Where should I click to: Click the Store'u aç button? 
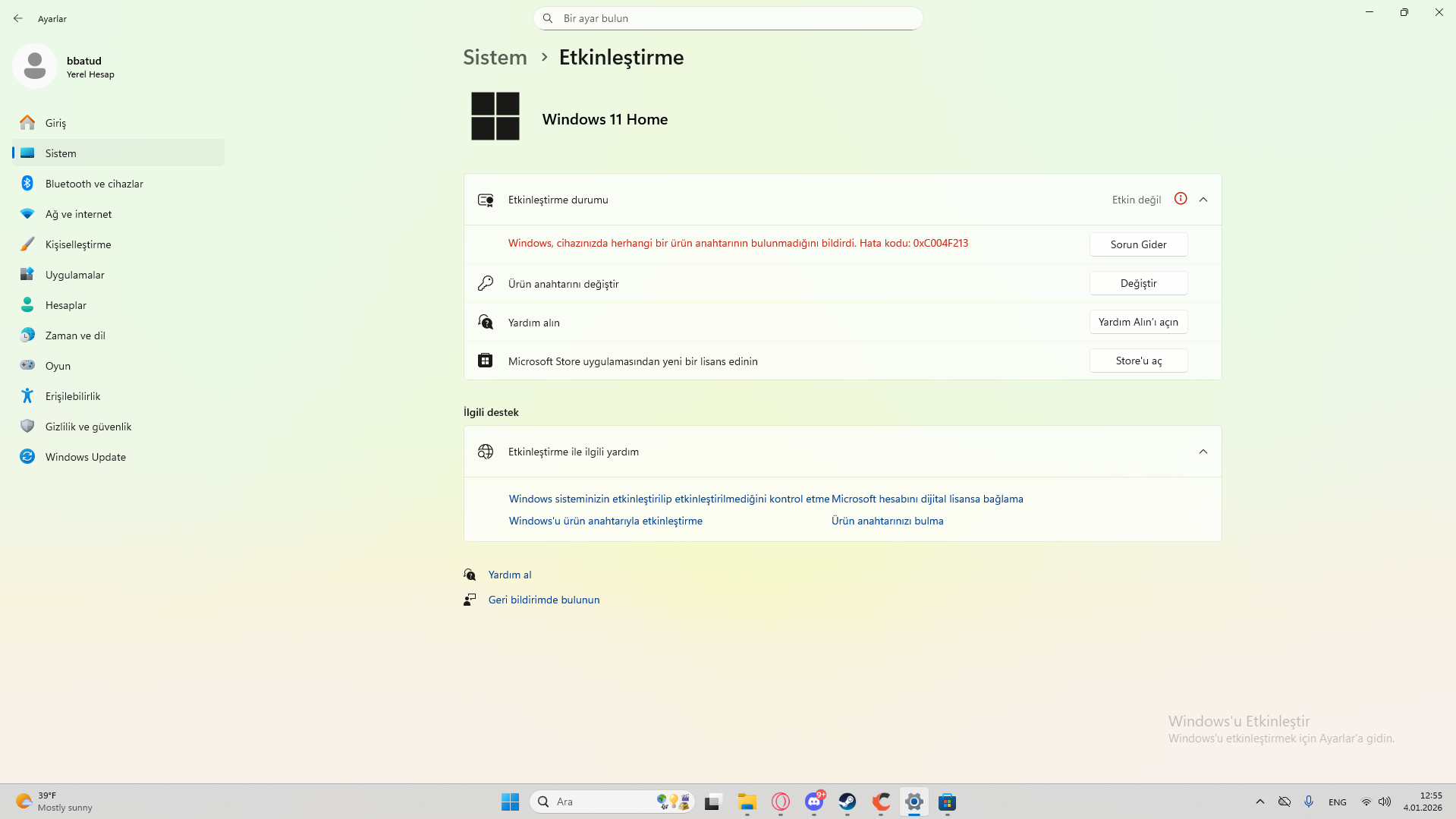(x=1138, y=361)
